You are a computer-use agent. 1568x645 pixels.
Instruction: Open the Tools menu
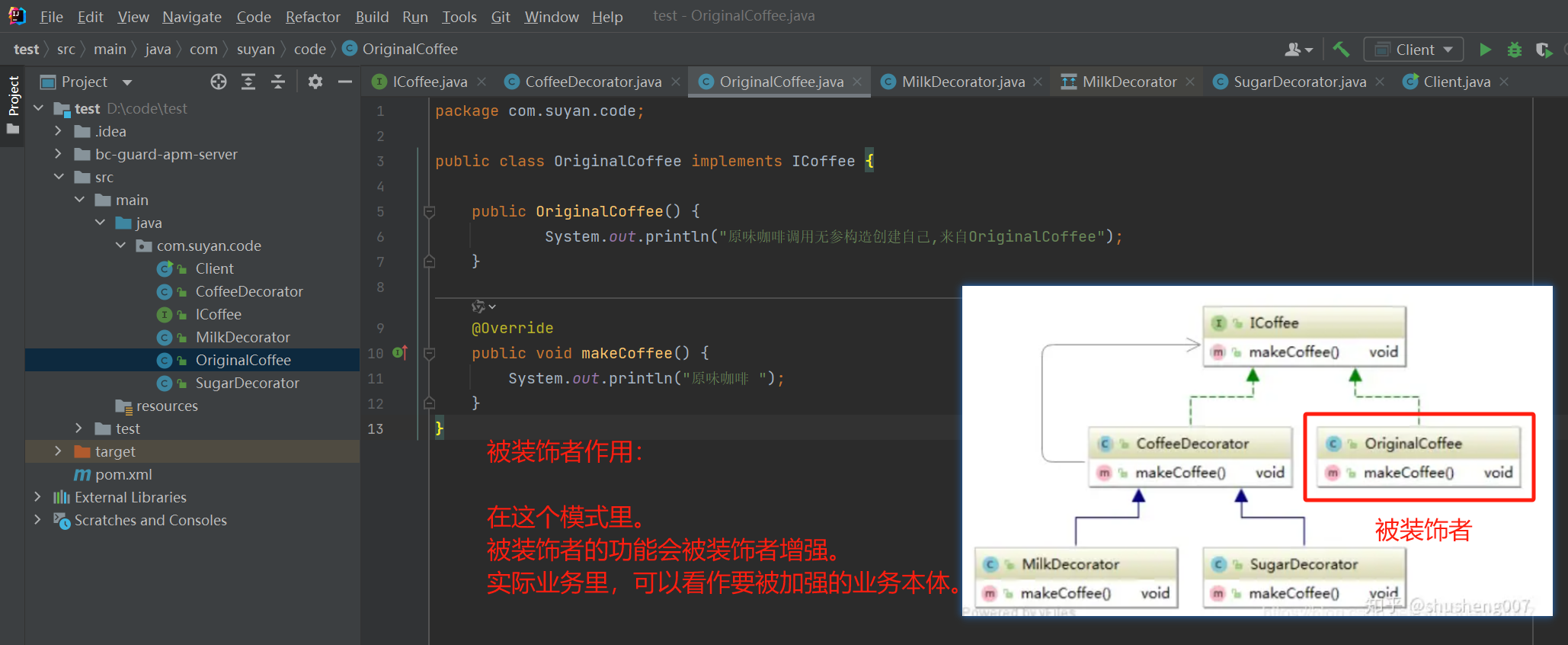[x=459, y=17]
